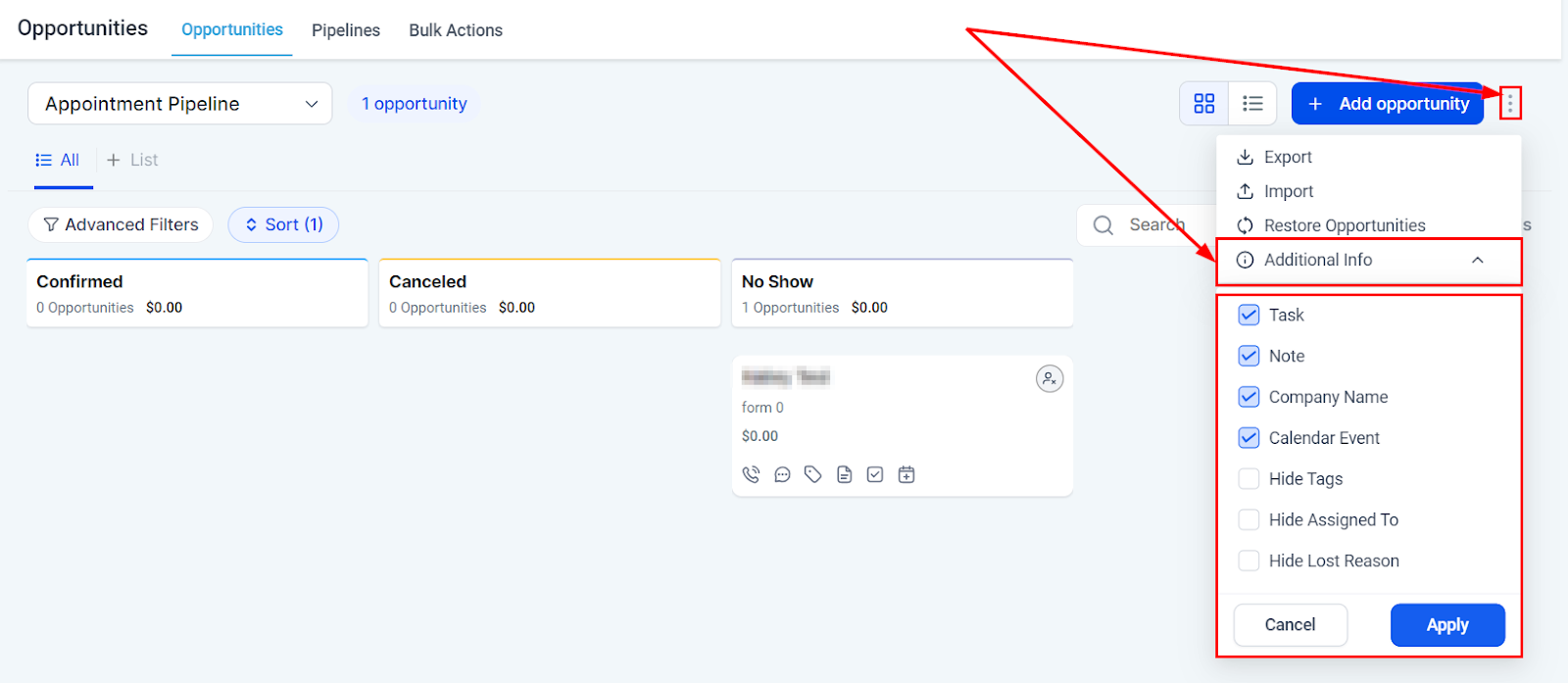This screenshot has width=1568, height=683.
Task: Click the Apply button
Action: 1447,624
